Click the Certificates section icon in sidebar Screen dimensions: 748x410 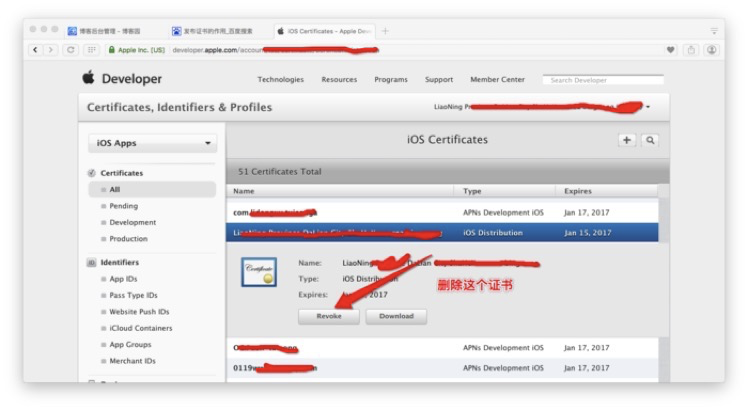click(92, 173)
